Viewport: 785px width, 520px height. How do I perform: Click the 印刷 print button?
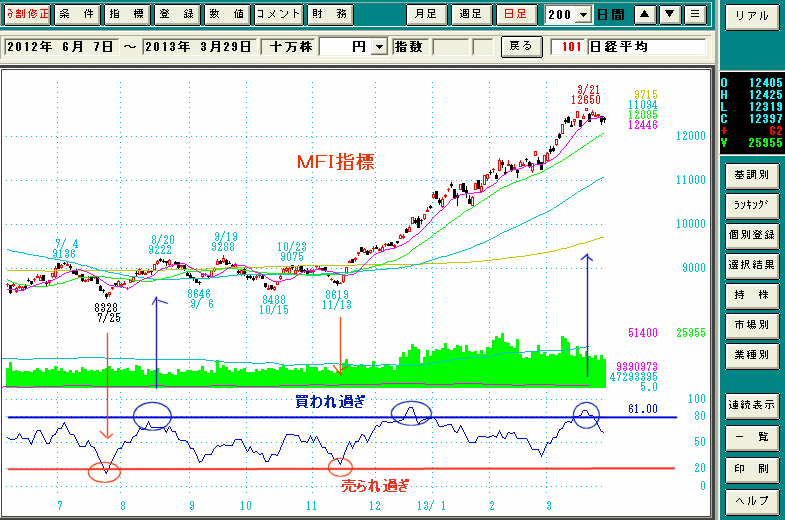point(752,470)
